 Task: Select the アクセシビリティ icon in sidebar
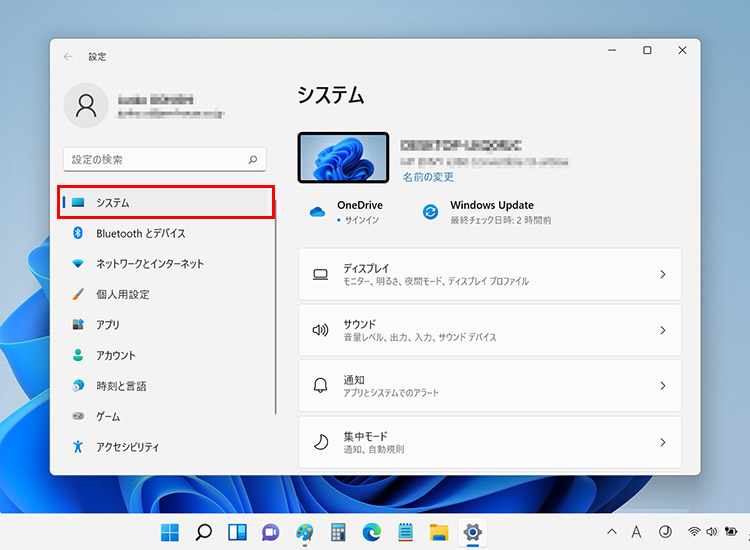pos(78,447)
